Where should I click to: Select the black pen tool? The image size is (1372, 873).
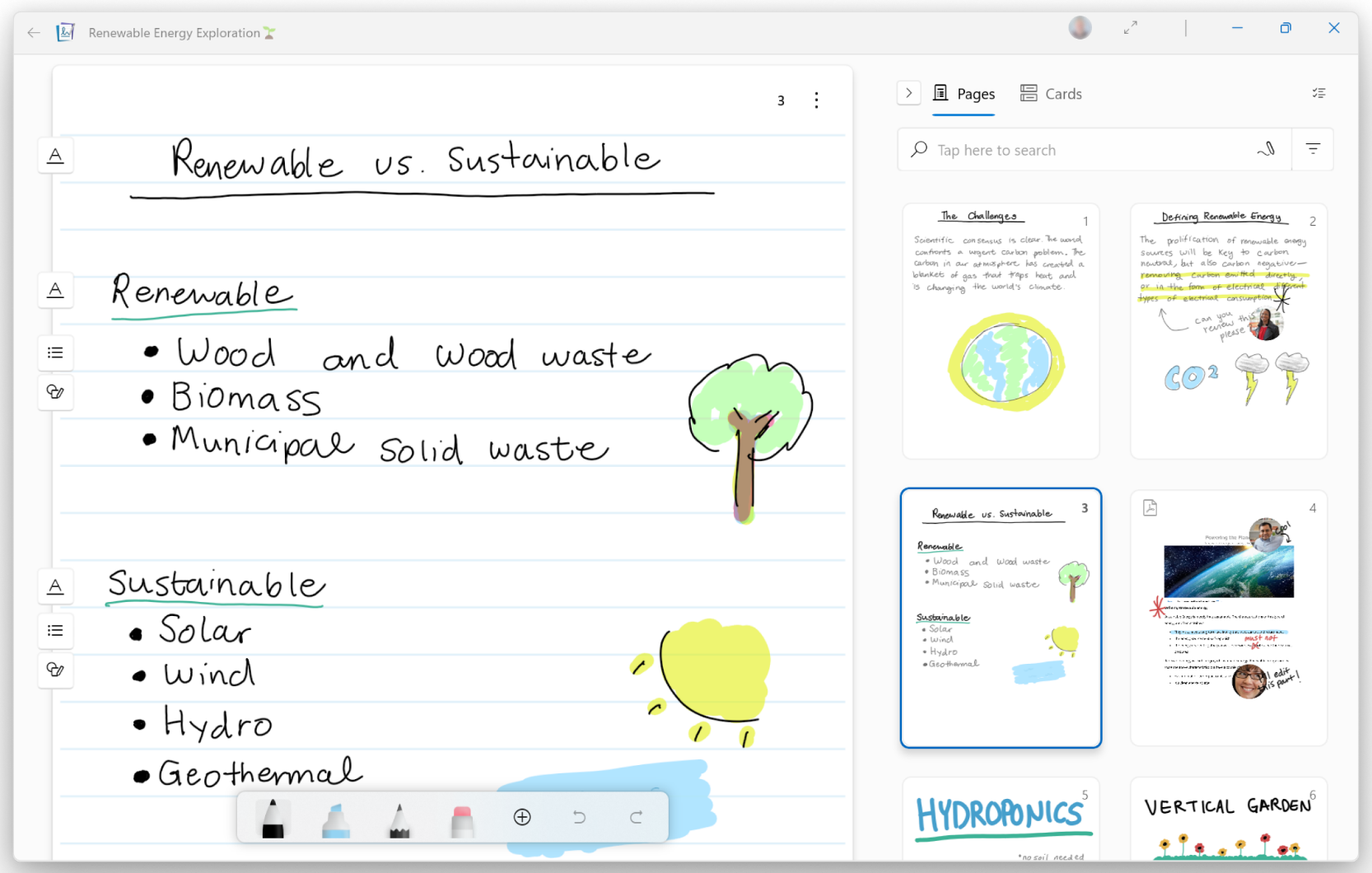(273, 818)
